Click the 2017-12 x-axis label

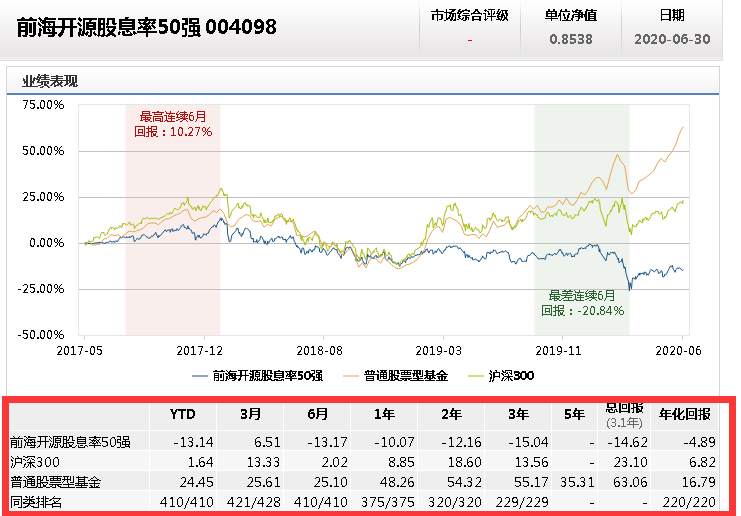199,351
